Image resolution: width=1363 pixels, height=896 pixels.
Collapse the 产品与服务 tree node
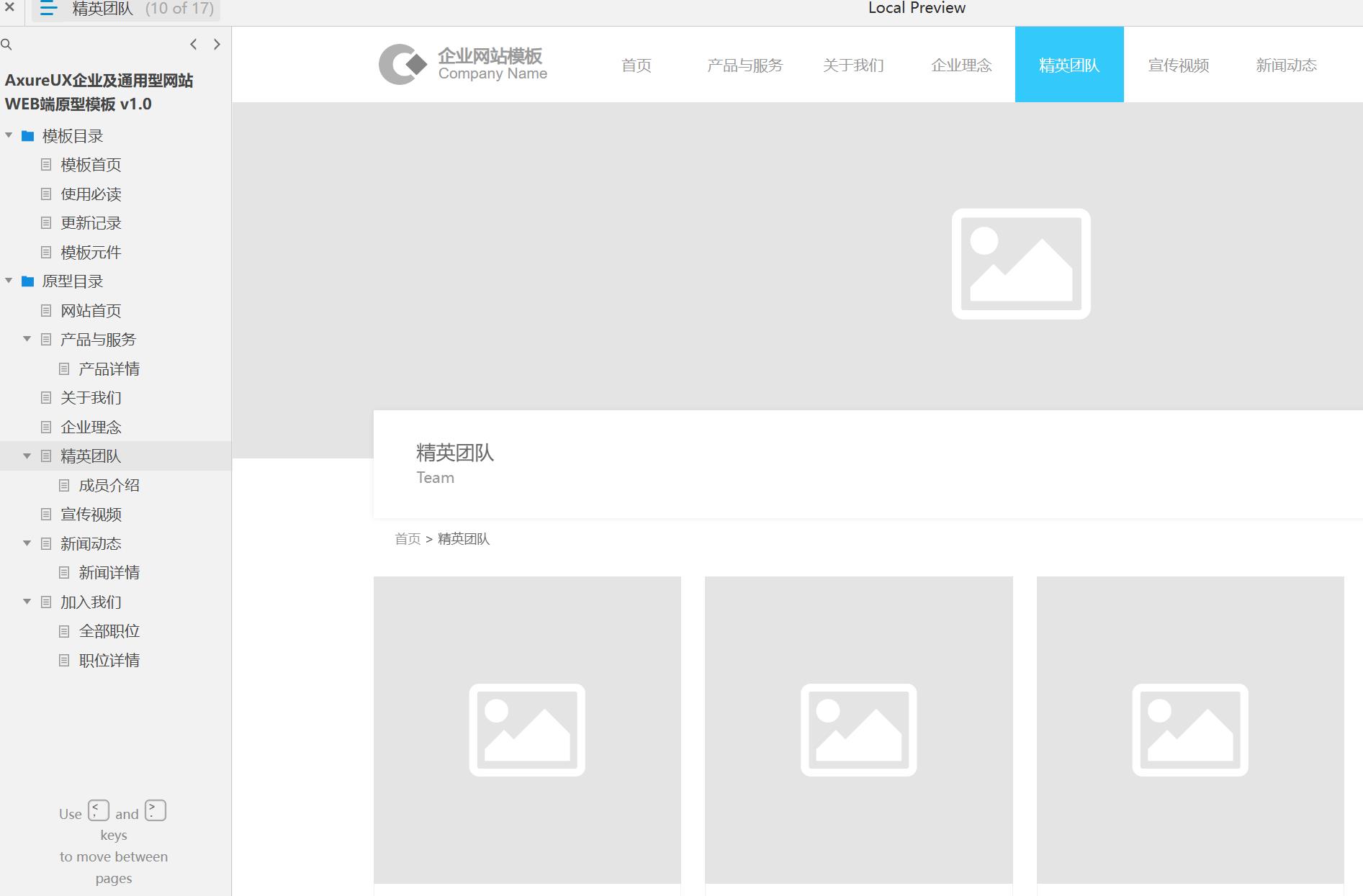point(27,339)
